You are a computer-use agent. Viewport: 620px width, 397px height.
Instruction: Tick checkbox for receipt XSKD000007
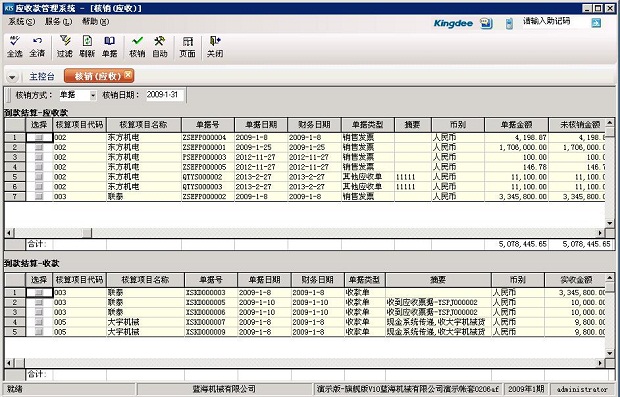click(39, 322)
